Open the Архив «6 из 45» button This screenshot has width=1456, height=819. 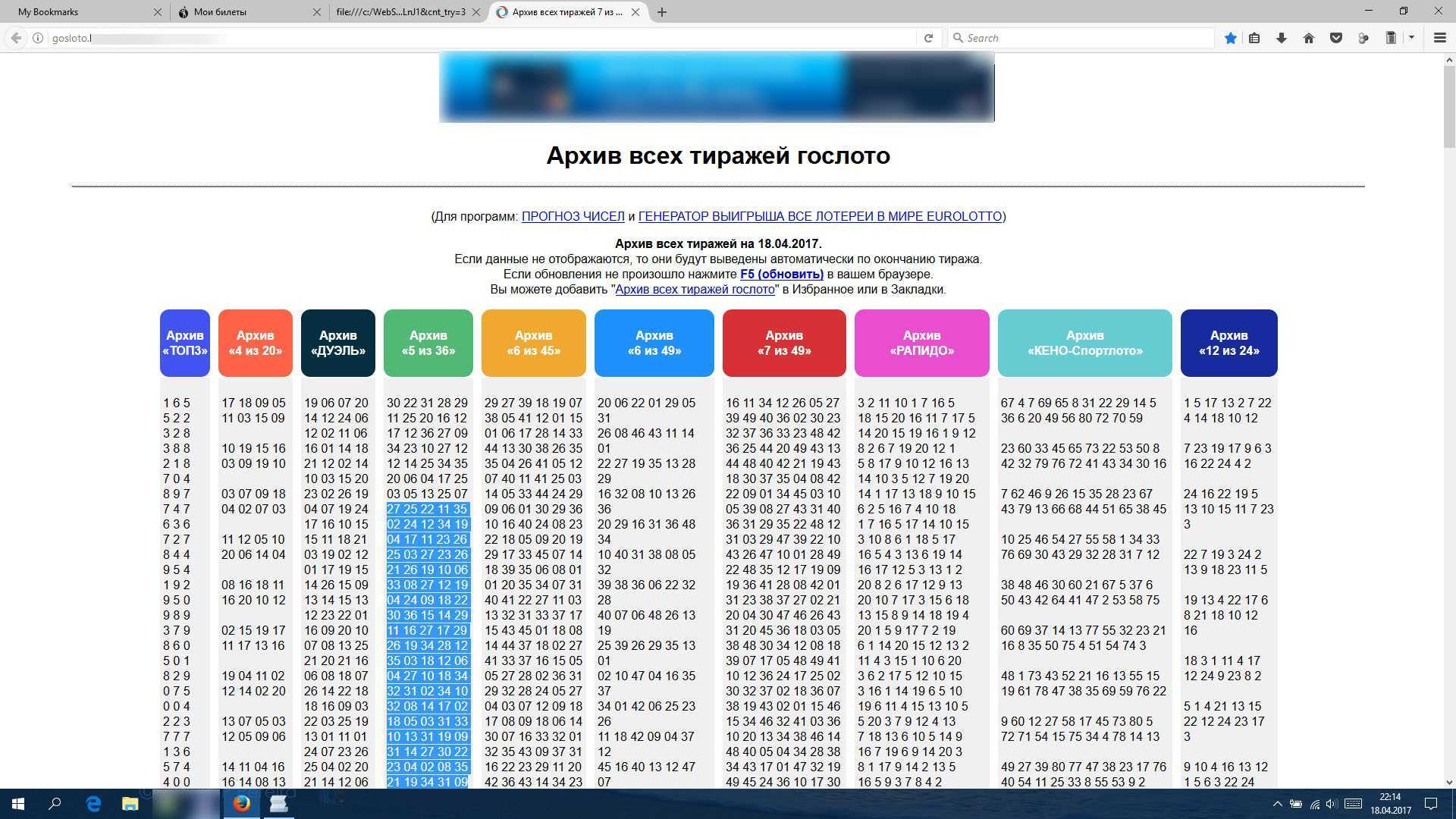click(x=534, y=343)
